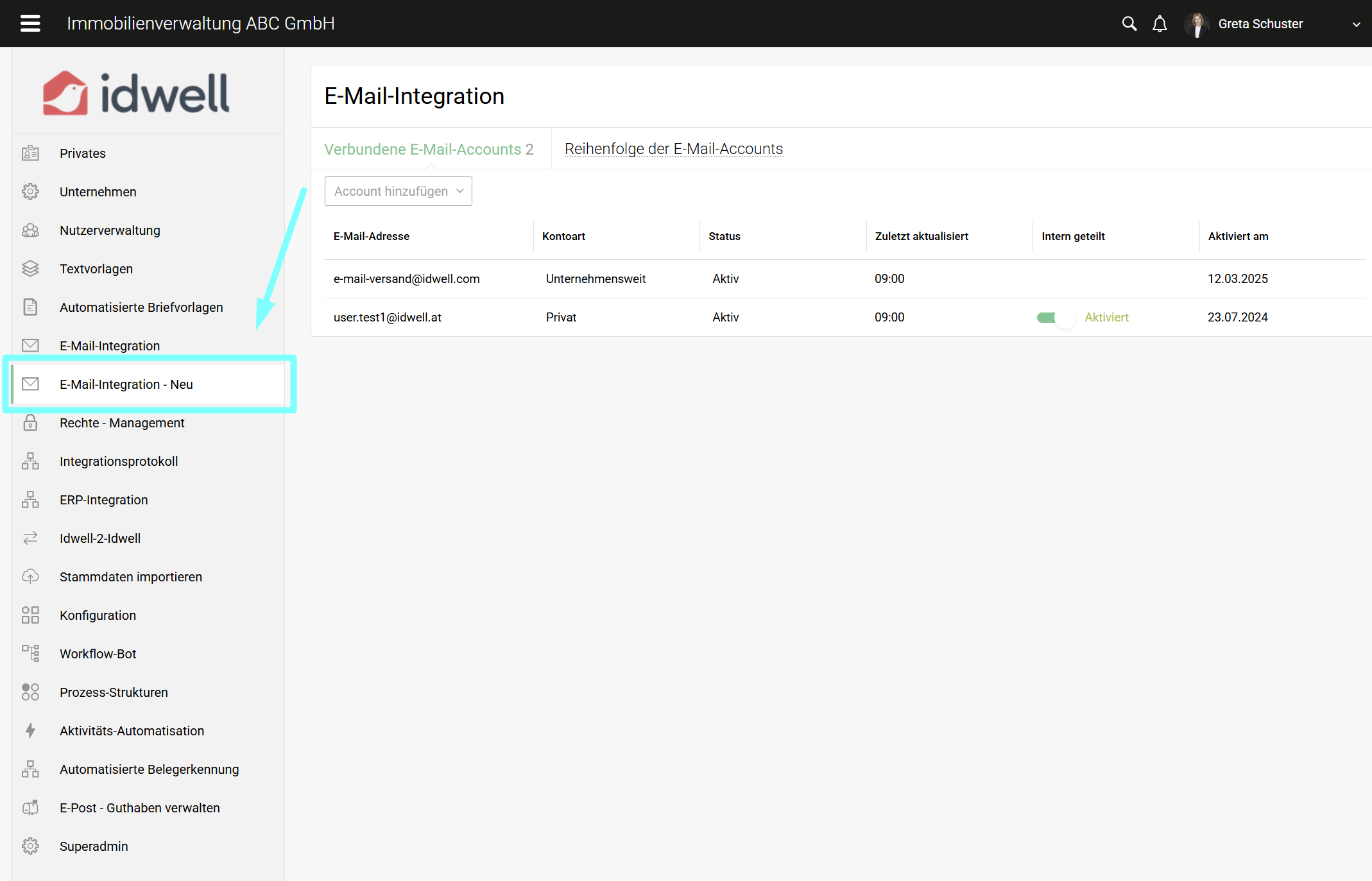Image resolution: width=1372 pixels, height=881 pixels.
Task: Click the Aktiviert label beside the toggle
Action: click(1106, 317)
